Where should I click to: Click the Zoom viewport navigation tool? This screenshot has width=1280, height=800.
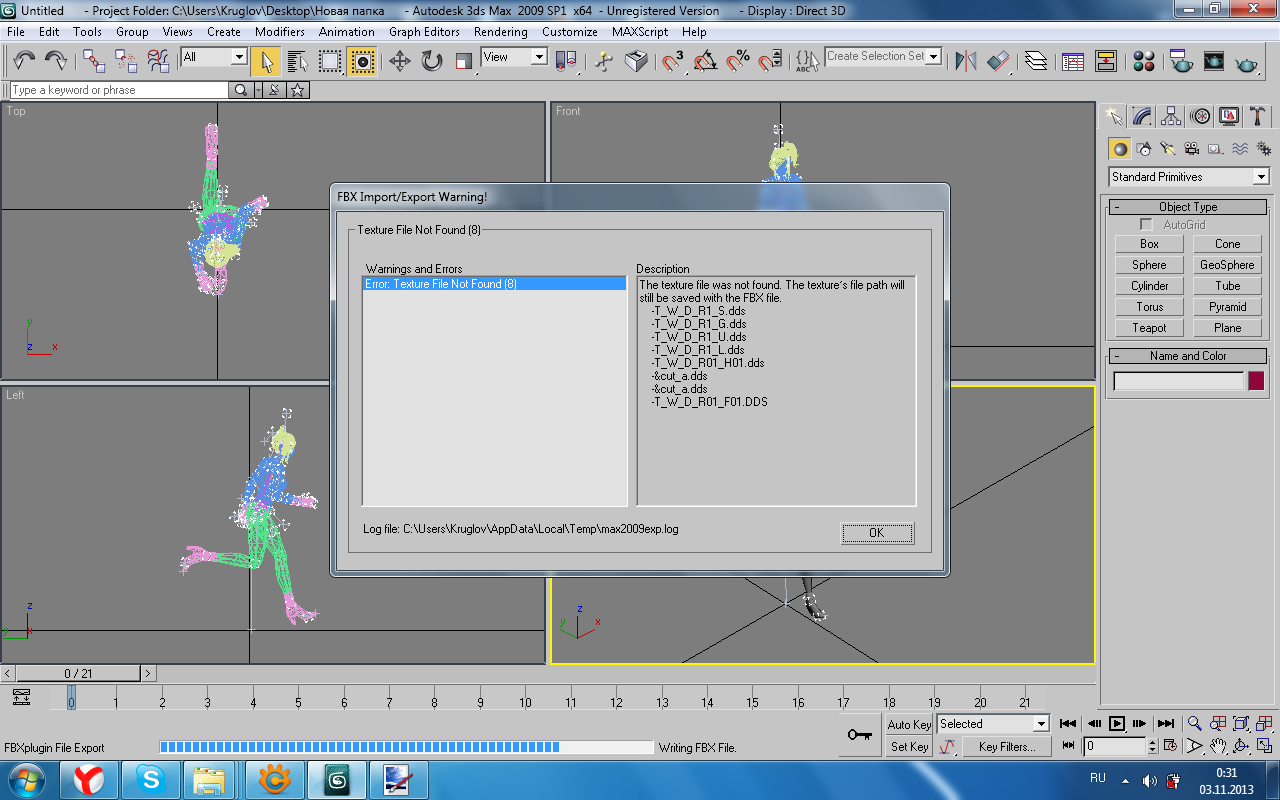click(1194, 724)
